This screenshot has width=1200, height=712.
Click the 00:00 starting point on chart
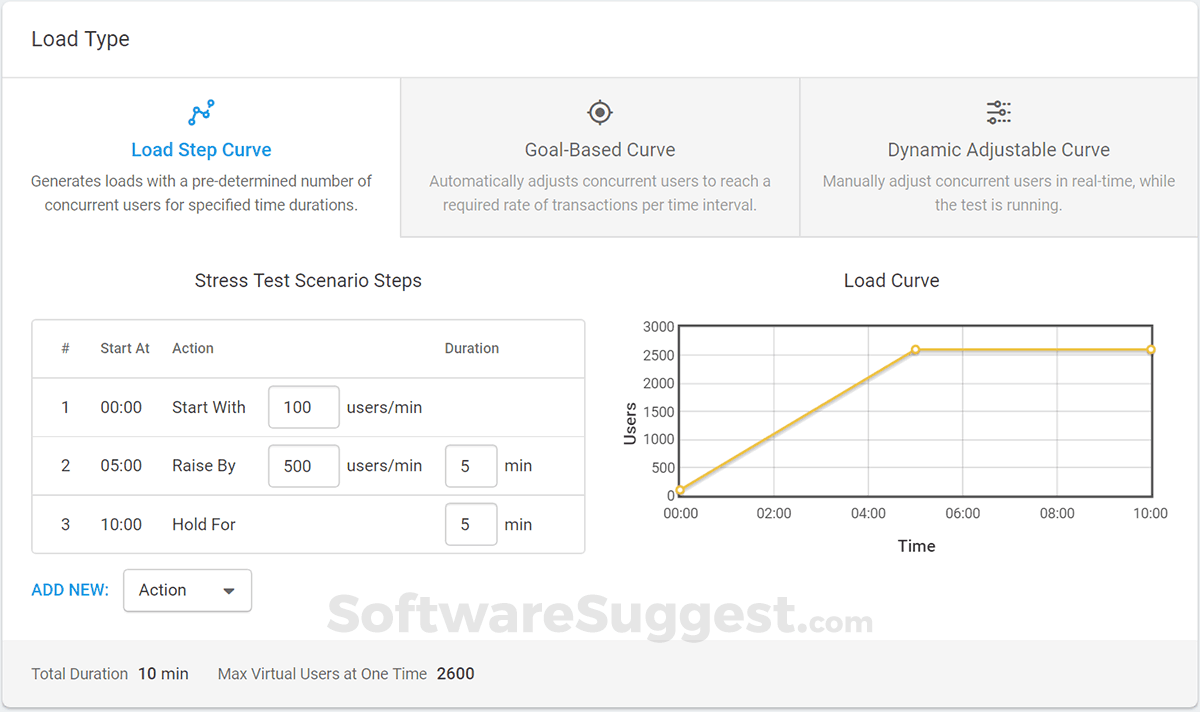(x=680, y=491)
